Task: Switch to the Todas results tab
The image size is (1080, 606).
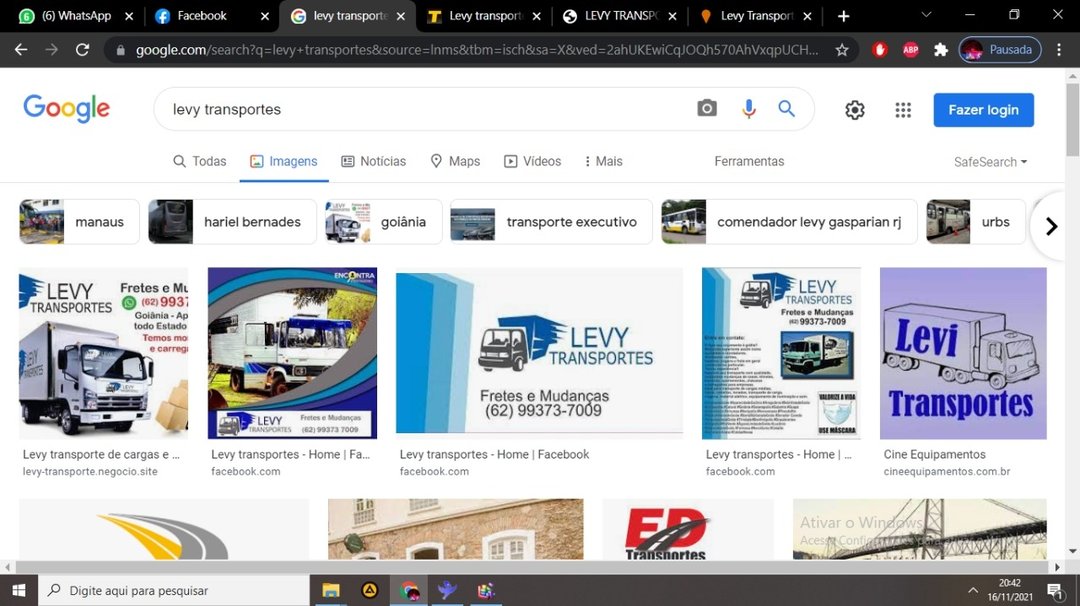Action: (200, 161)
